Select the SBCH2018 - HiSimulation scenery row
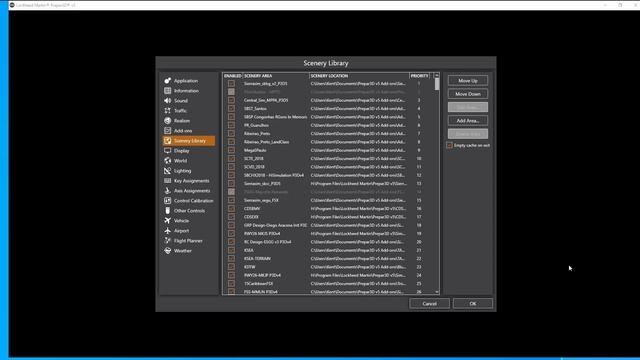Screen dimensions: 640x360 click(x=331, y=175)
